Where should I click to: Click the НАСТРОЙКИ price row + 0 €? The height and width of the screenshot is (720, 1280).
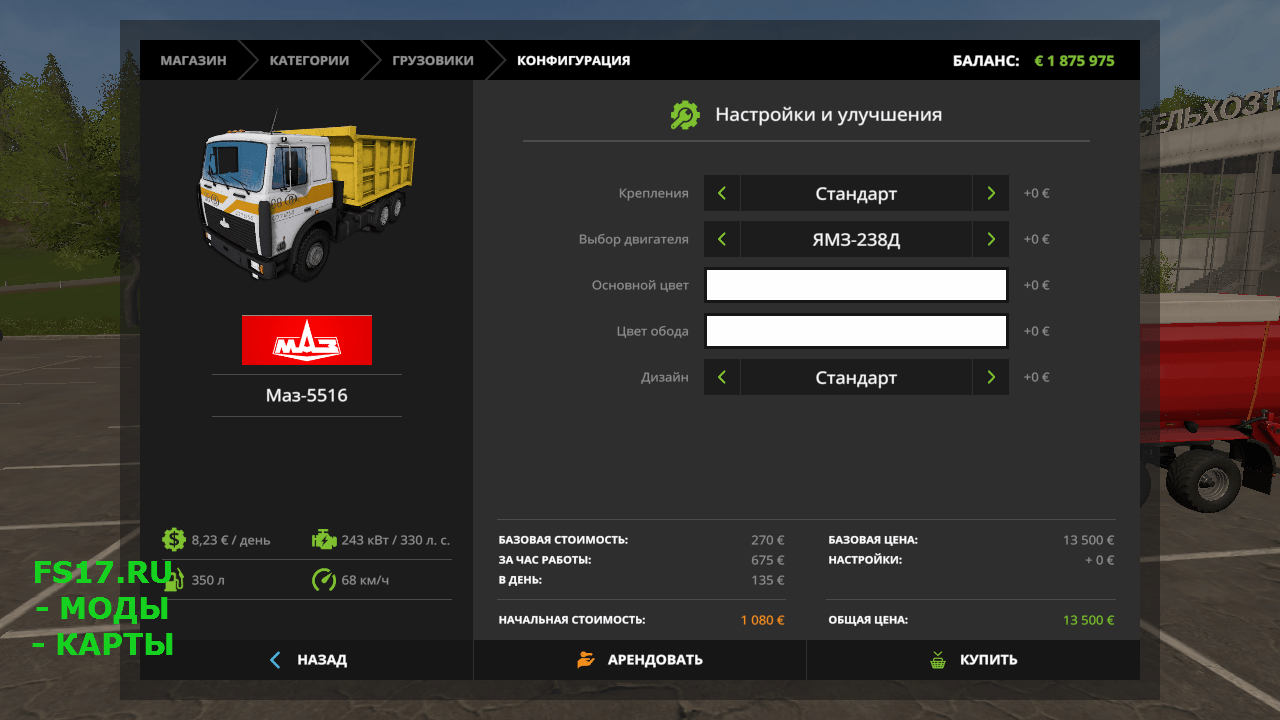[971, 560]
